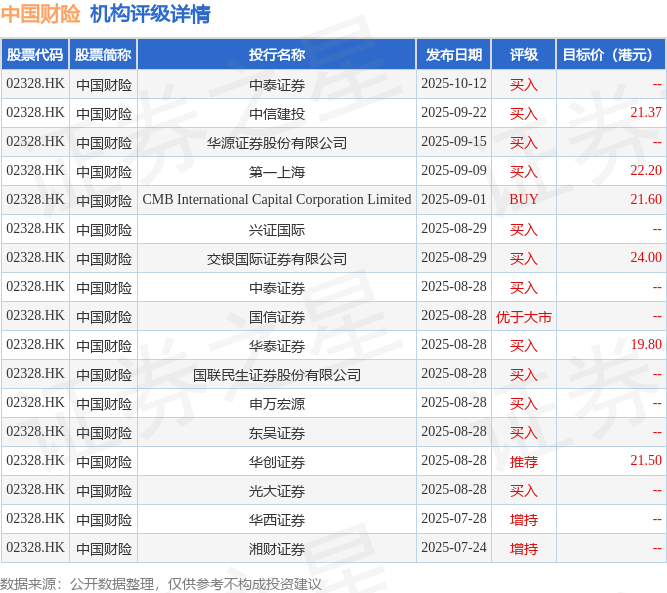
Task: Select the 华源证券股份有限公司 cell
Action: (276, 143)
